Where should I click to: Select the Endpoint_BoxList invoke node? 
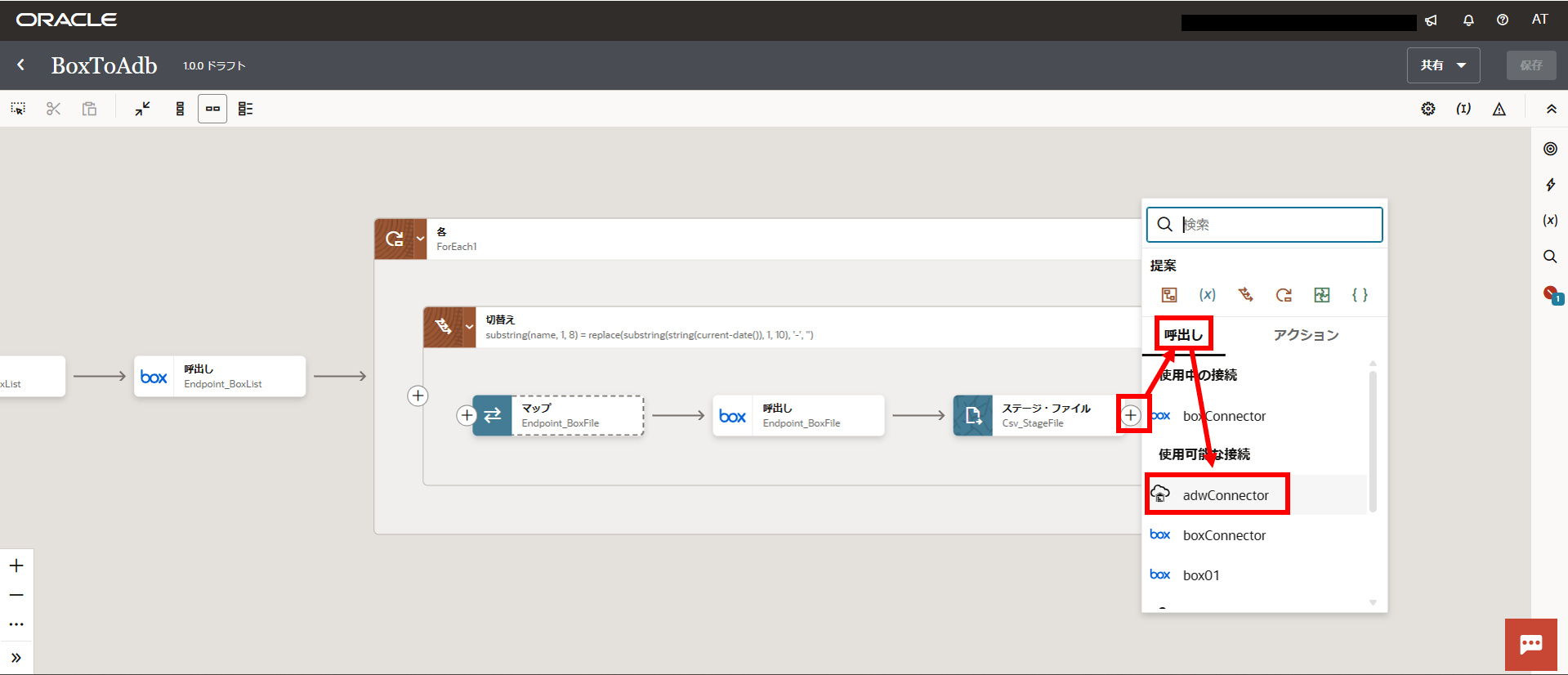click(220, 376)
